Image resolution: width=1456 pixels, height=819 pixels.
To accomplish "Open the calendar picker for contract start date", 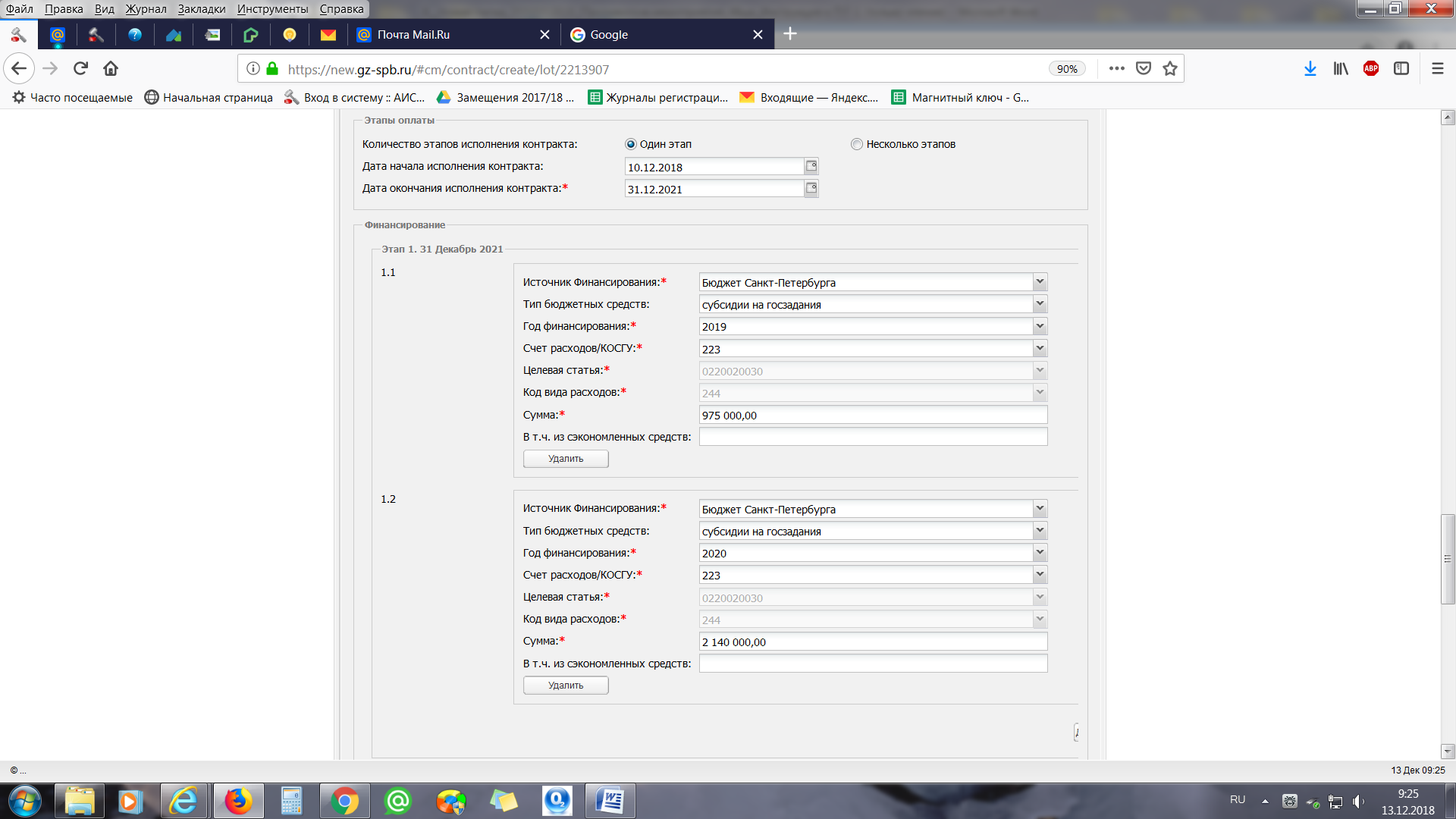I will 811,166.
